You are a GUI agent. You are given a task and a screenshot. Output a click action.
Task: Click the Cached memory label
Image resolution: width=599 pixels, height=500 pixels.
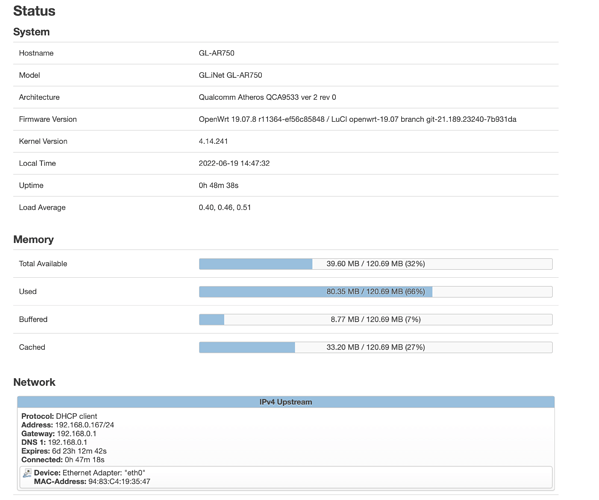(x=32, y=347)
